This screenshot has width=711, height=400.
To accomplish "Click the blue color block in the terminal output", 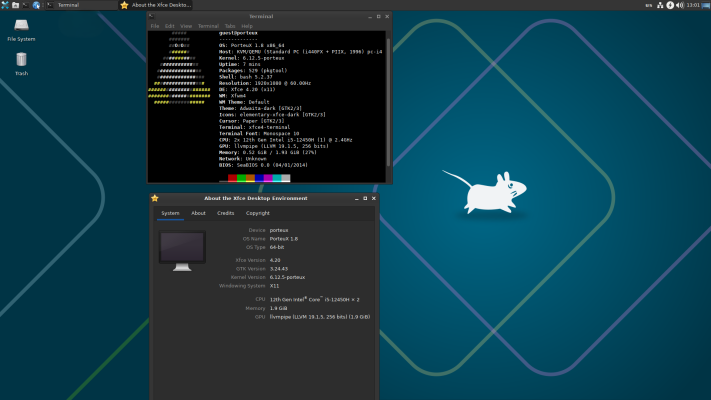I will point(259,178).
